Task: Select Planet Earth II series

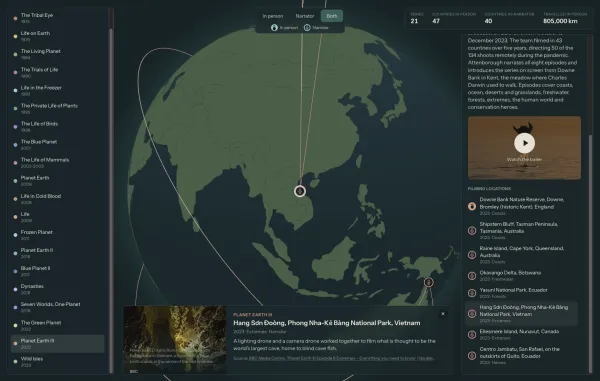Action: tap(57, 252)
